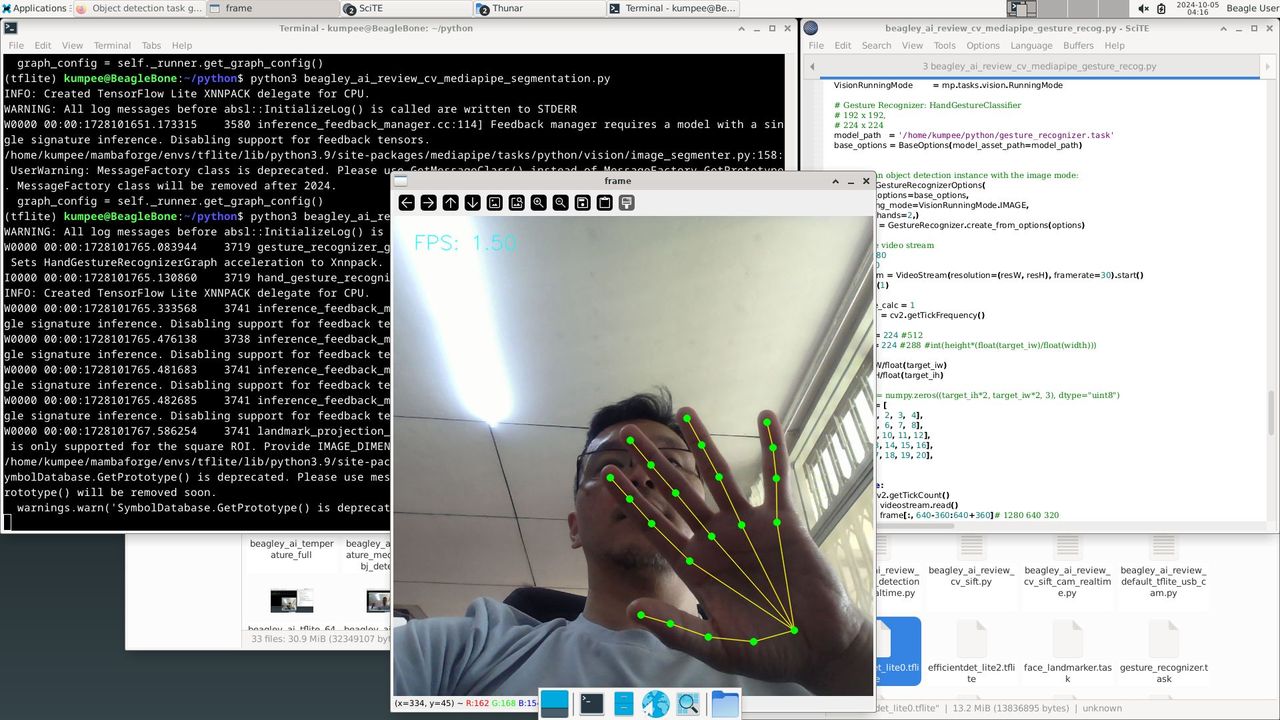This screenshot has width=1280, height=720.
Task: Launch terminal emulator from bottom dock
Action: (x=591, y=704)
